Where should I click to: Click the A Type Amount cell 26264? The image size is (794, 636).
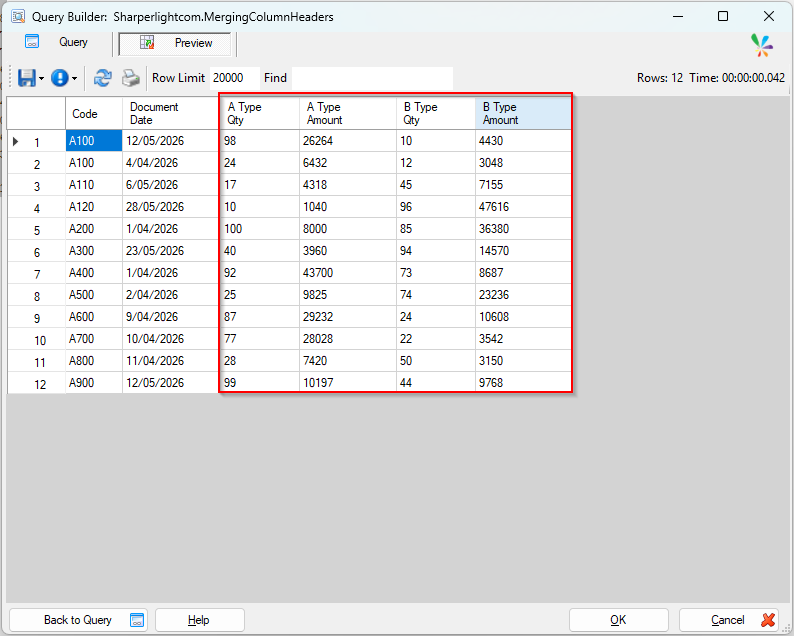pyautogui.click(x=348, y=141)
